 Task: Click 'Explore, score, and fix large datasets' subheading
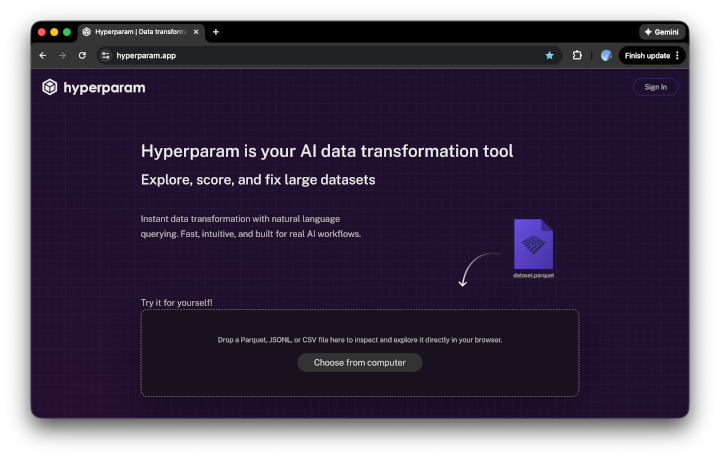258,179
